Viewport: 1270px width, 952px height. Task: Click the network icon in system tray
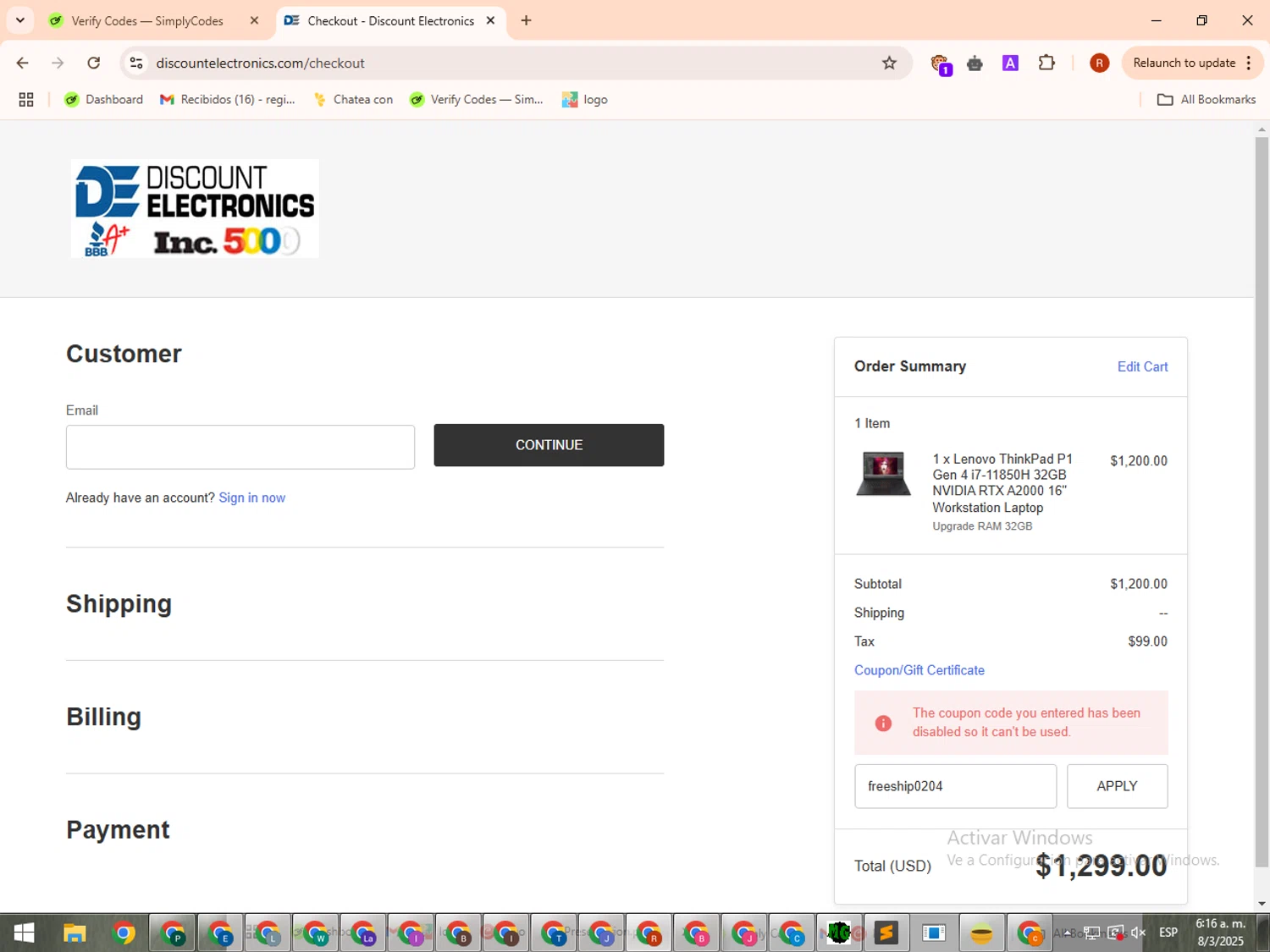pos(1092,933)
